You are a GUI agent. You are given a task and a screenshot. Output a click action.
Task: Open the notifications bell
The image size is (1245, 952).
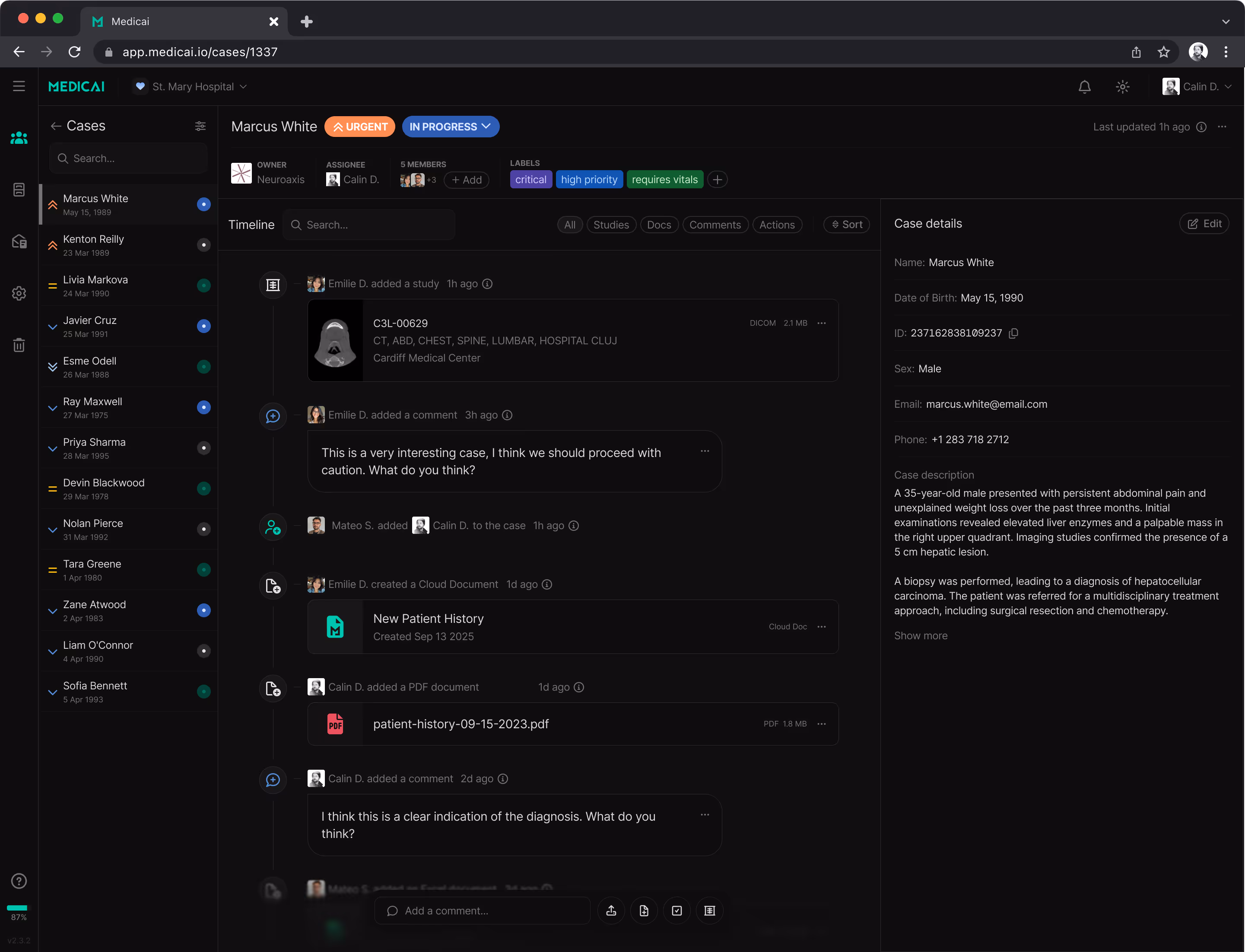1084,87
